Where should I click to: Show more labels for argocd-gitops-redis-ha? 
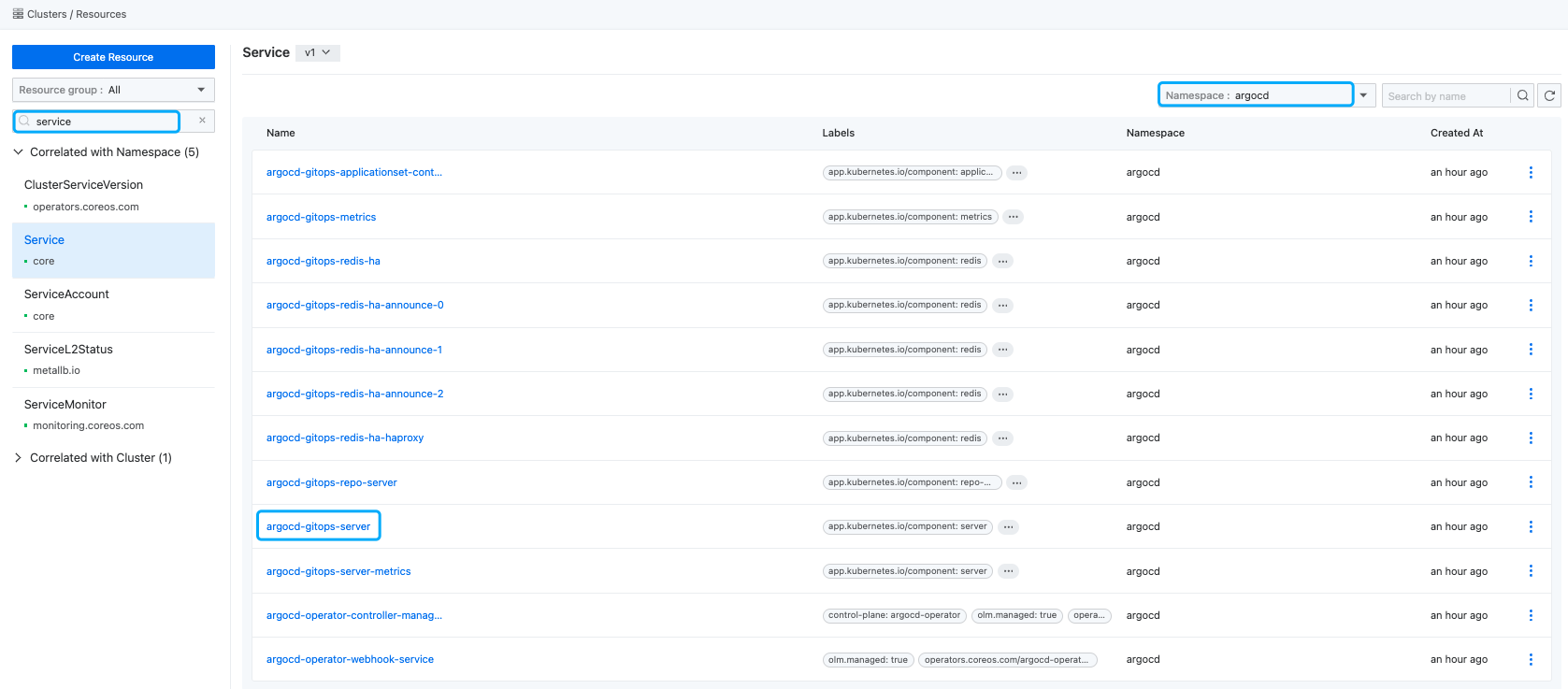[x=1002, y=261]
